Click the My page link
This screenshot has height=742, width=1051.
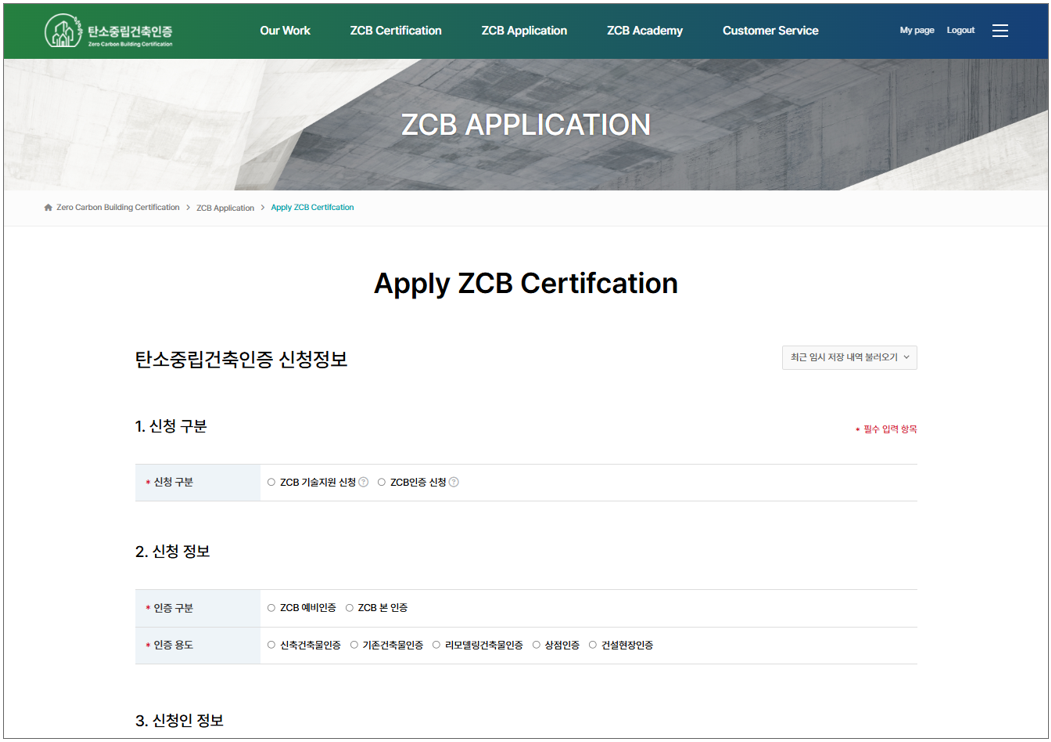pyautogui.click(x=916, y=31)
